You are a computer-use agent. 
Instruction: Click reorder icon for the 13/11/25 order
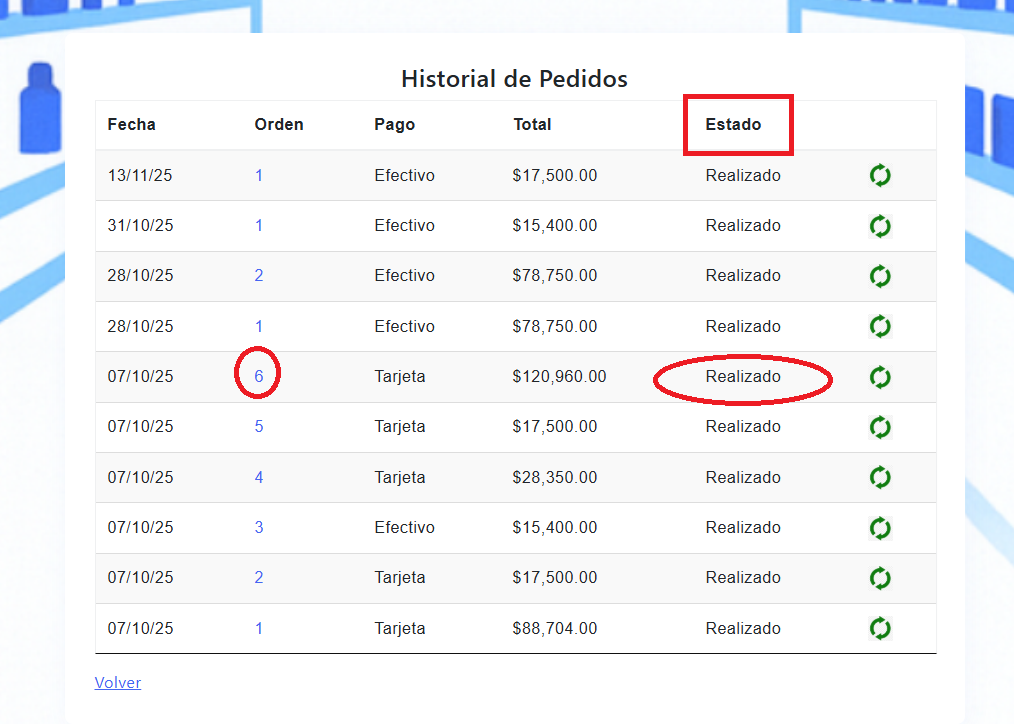879,176
